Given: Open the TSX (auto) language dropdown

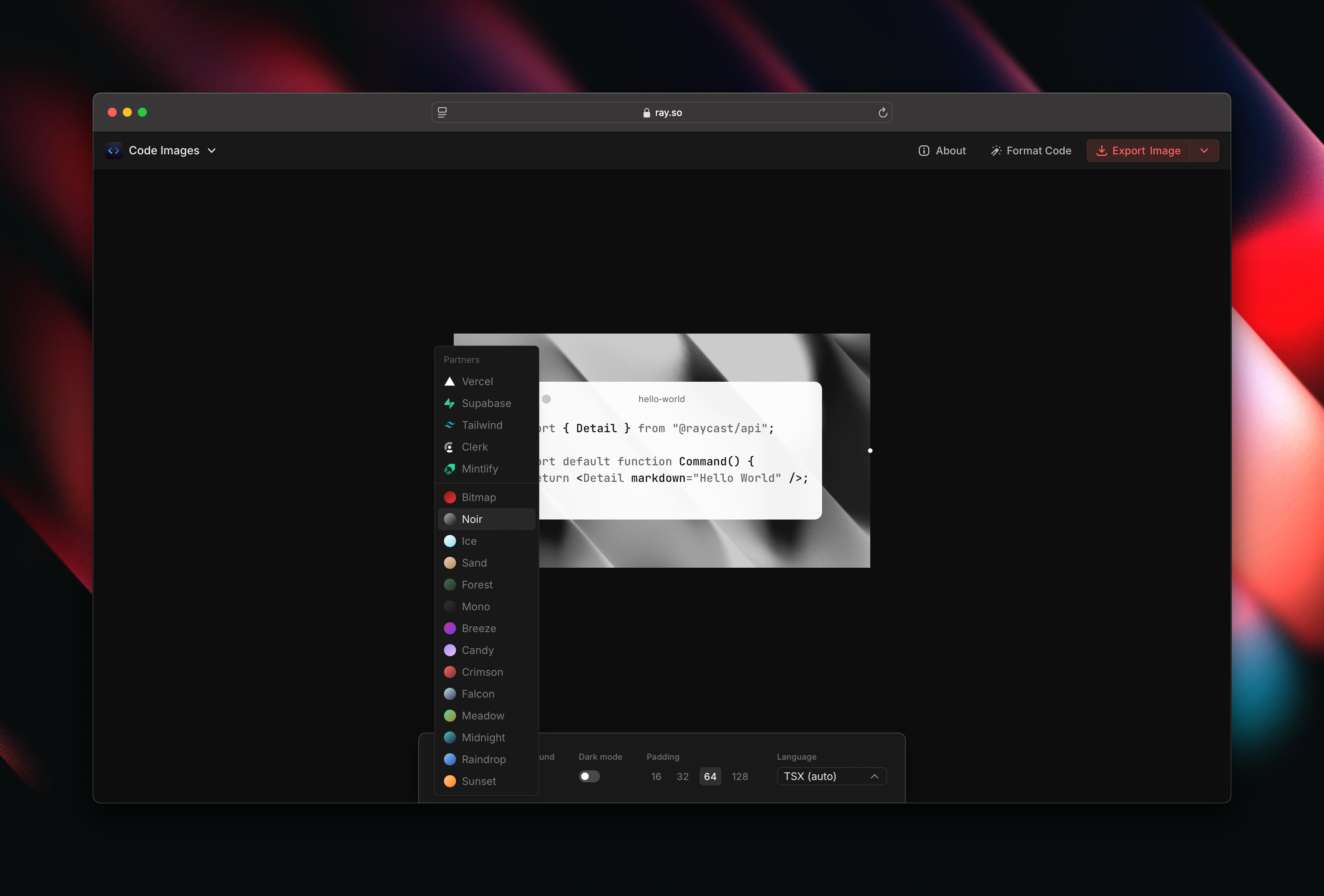Looking at the screenshot, I should coord(831,776).
